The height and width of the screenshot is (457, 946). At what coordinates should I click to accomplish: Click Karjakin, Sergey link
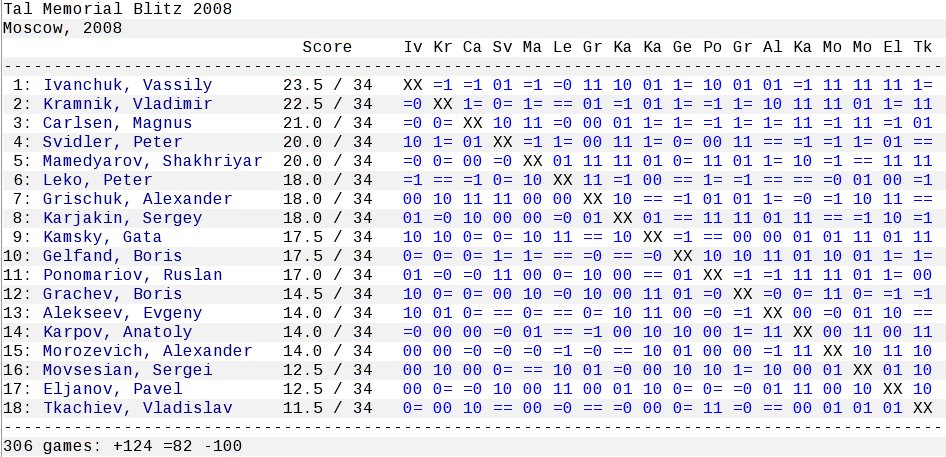122,218
